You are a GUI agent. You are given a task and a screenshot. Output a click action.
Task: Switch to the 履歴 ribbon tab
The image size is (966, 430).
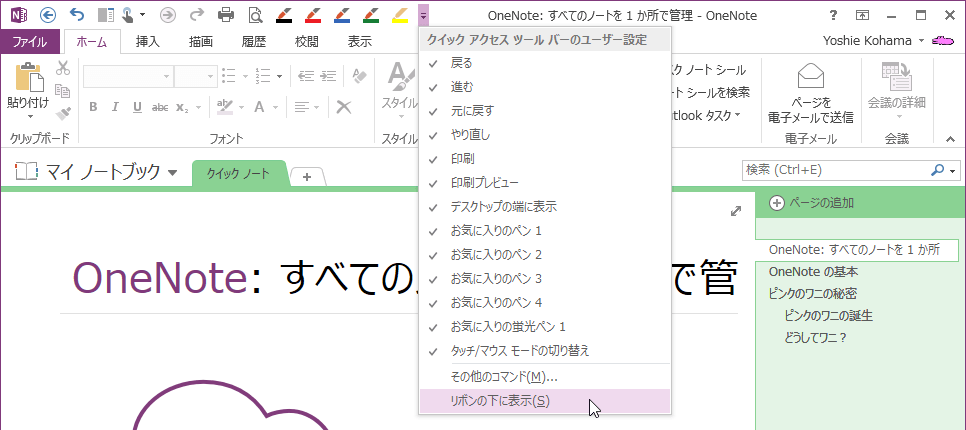click(x=254, y=42)
